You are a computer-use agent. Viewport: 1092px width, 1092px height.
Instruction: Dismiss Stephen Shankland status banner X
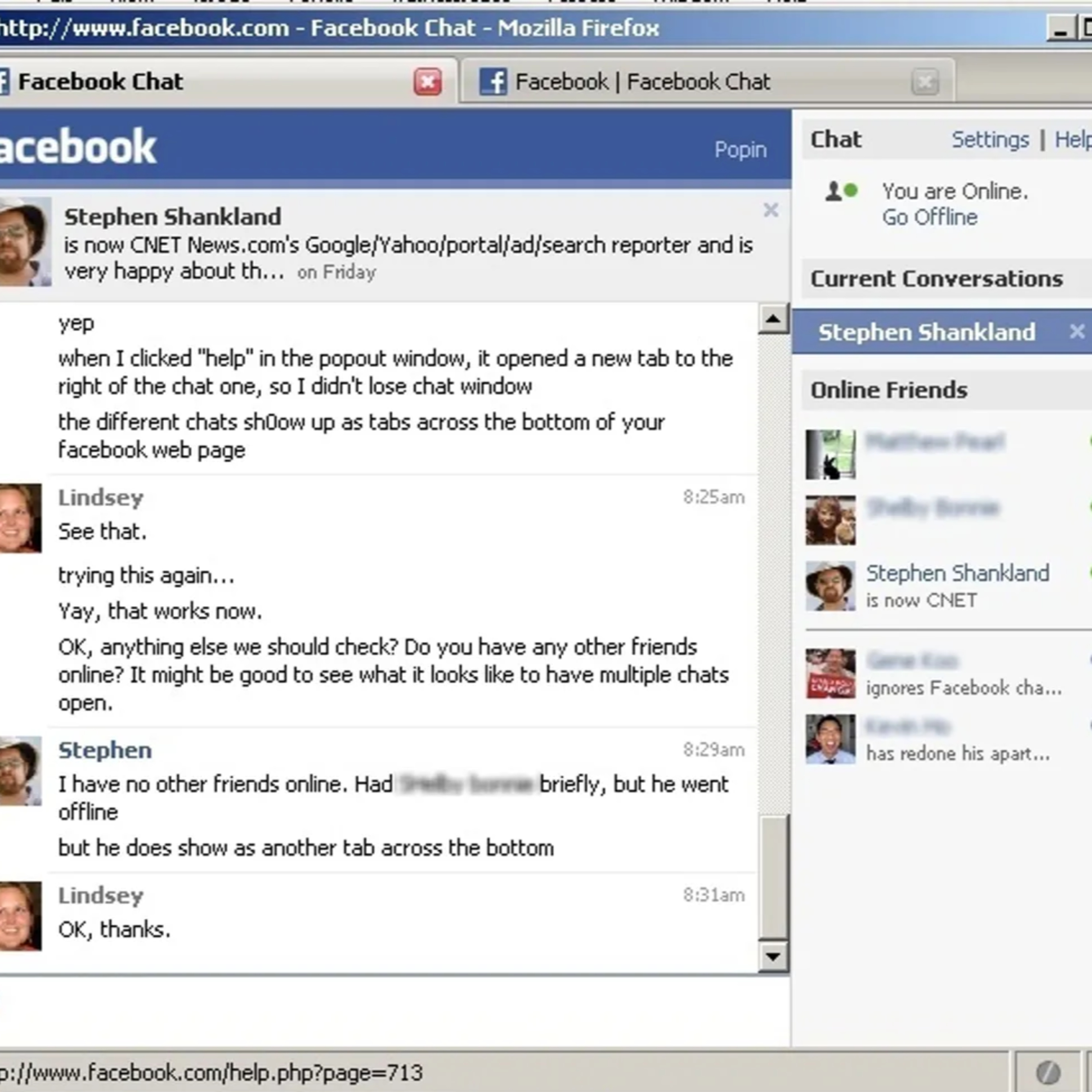pyautogui.click(x=770, y=210)
